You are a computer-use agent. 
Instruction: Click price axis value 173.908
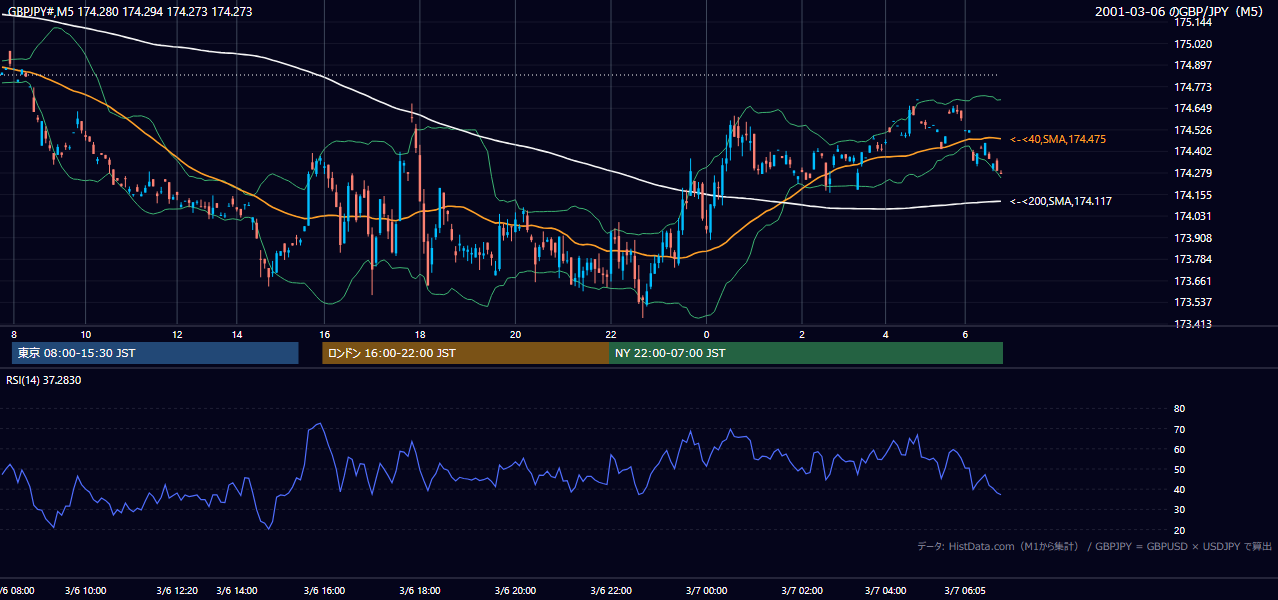pos(1193,238)
